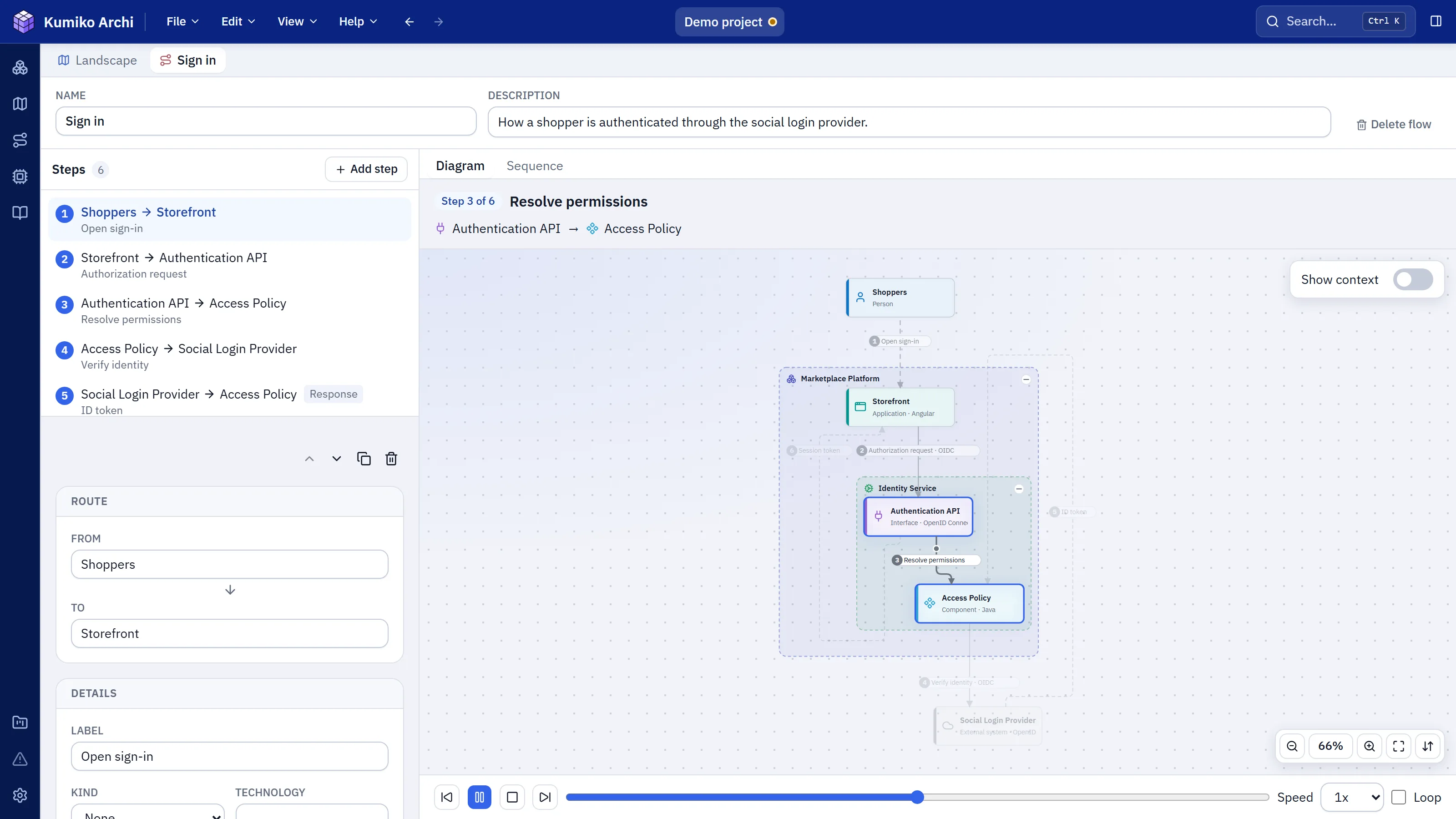The width and height of the screenshot is (1456, 819).
Task: Open the book documentation sidebar icon
Action: tap(20, 212)
